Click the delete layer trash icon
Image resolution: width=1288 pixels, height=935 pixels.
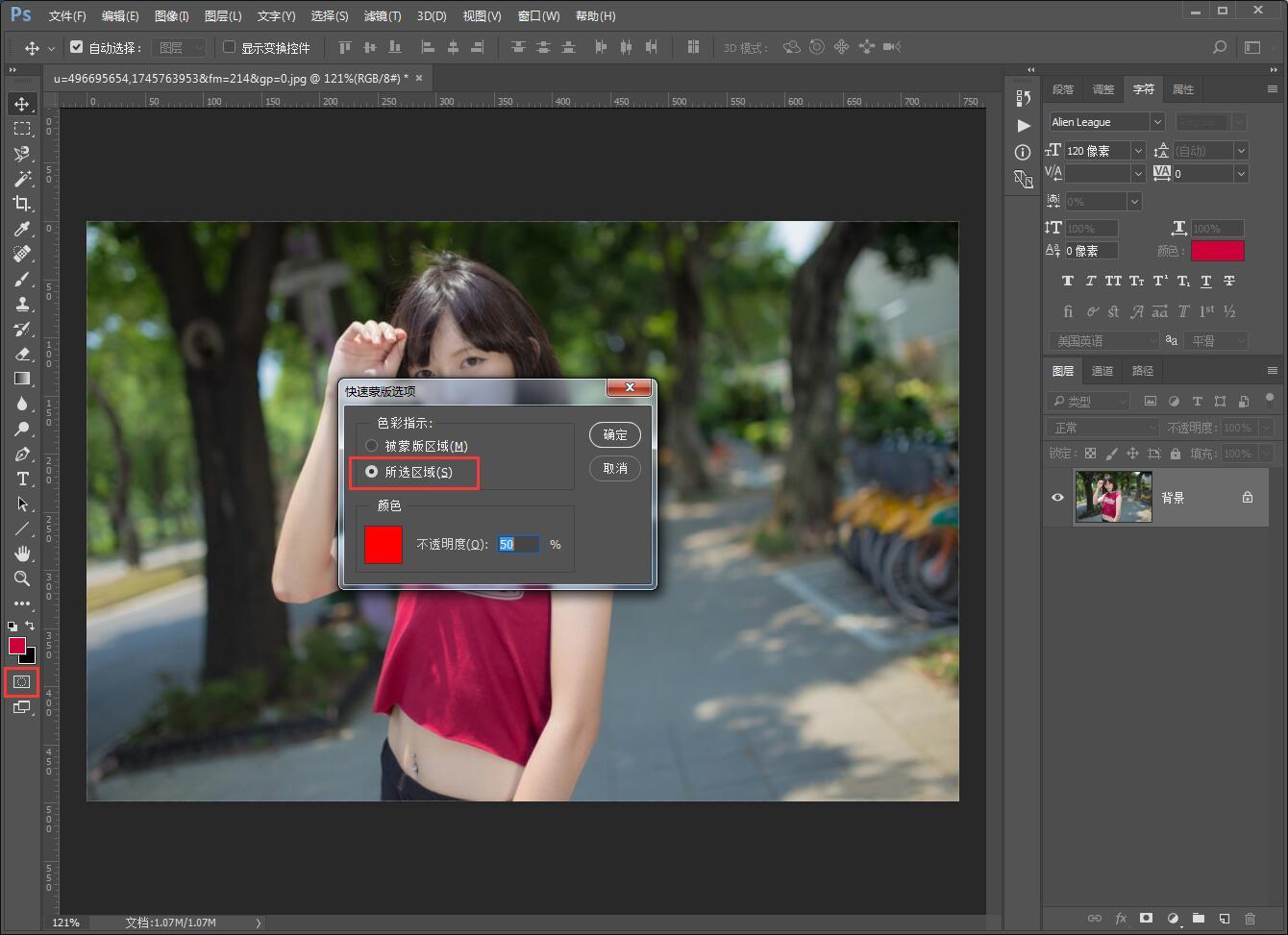[1250, 919]
